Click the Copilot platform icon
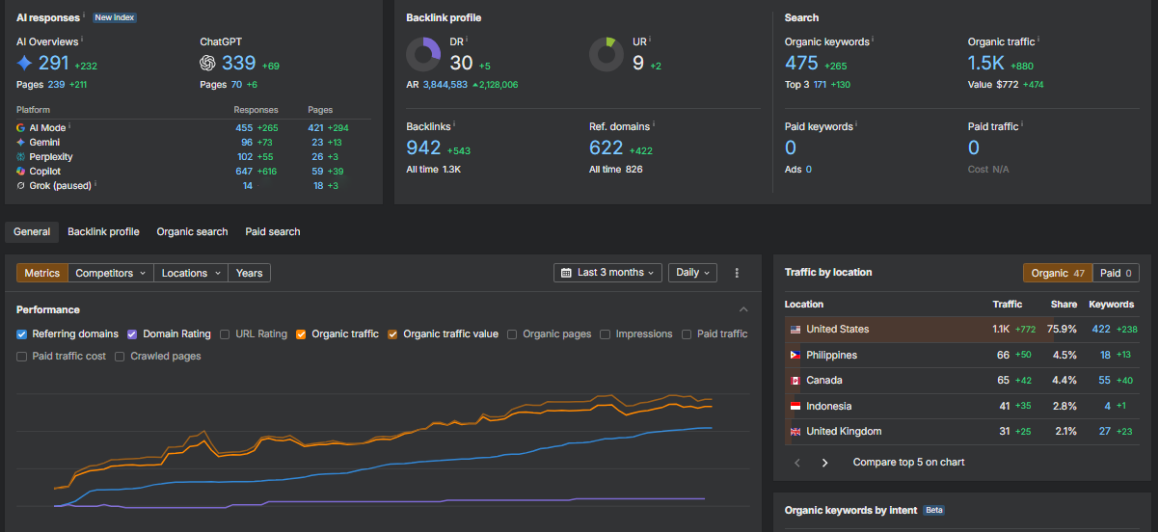Viewport: 1158px width, 532px height. tap(21, 171)
